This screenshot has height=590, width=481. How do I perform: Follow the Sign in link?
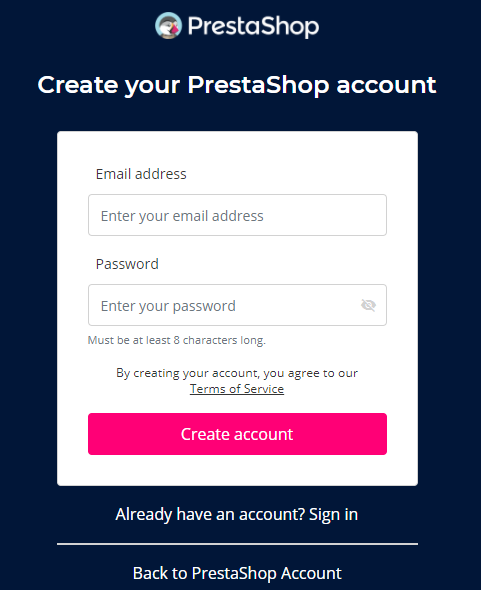[333, 514]
